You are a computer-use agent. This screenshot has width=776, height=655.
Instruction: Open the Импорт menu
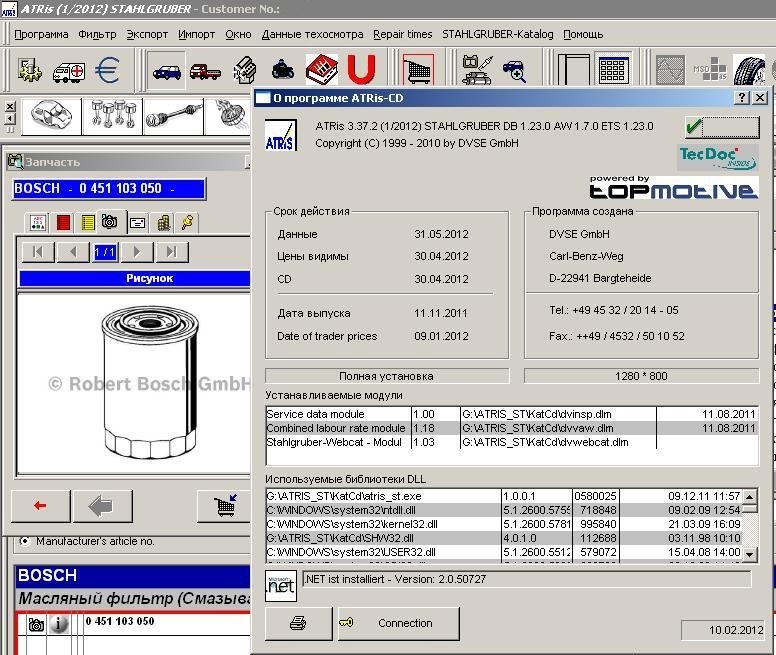[196, 34]
